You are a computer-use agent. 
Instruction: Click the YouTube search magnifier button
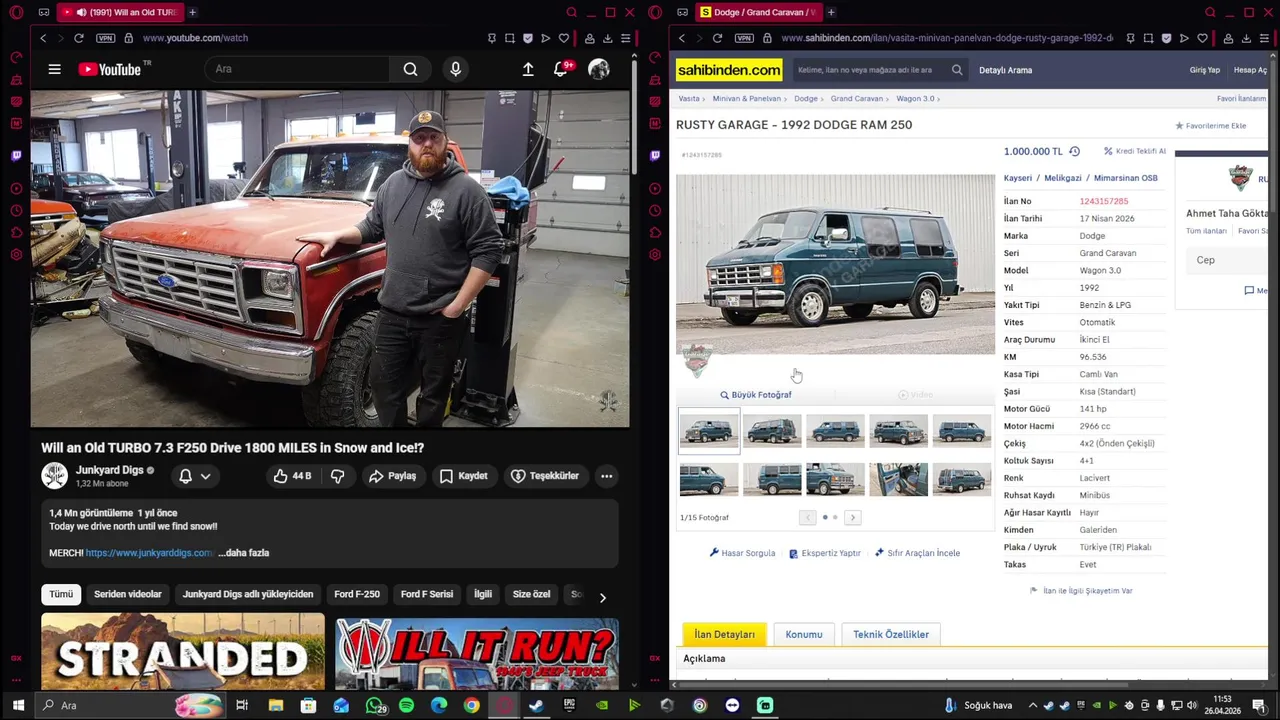[411, 69]
